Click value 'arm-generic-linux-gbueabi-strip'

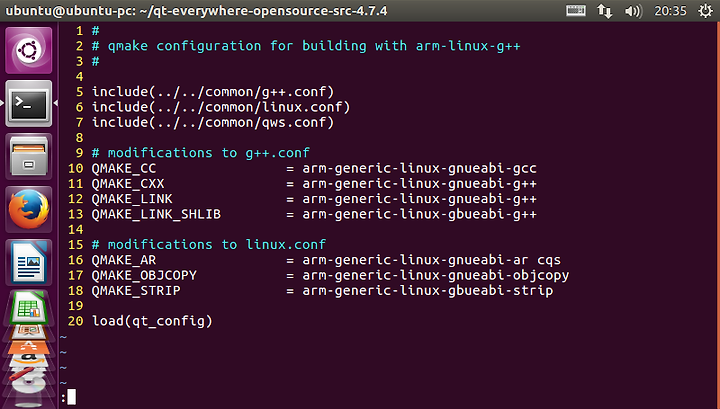coord(428,291)
